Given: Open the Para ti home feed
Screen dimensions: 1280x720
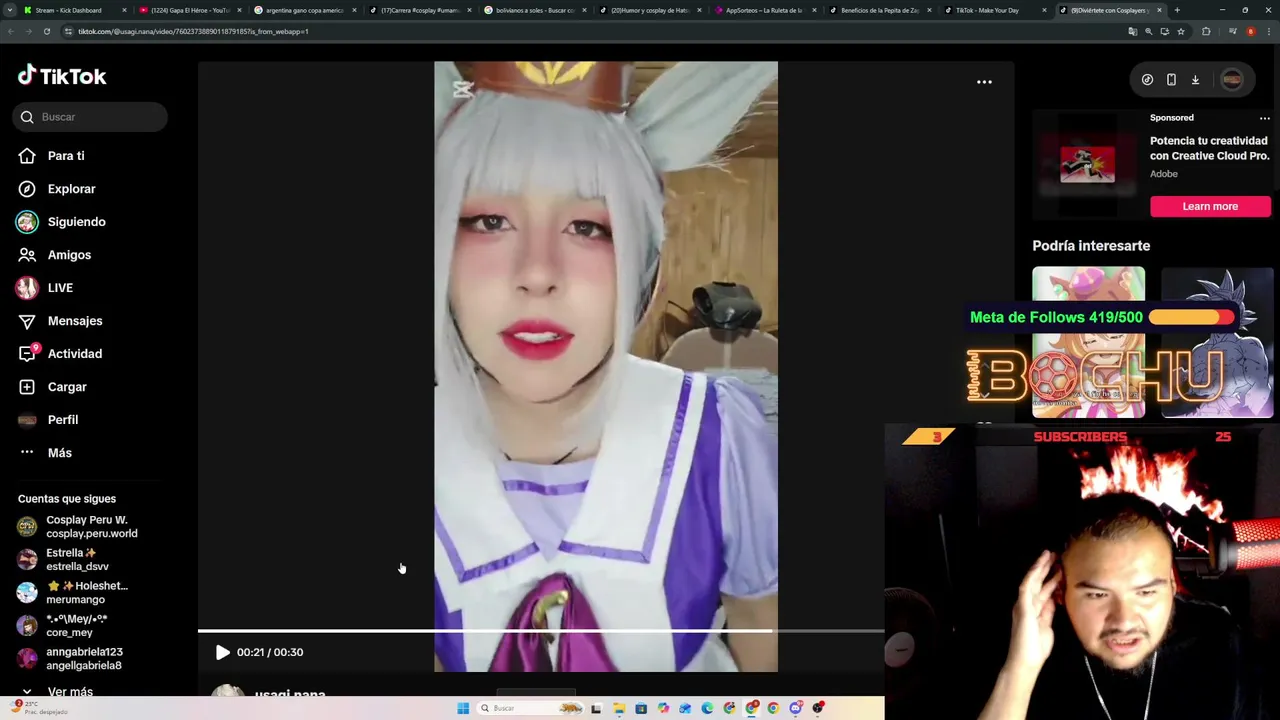Looking at the screenshot, I should coord(66,156).
